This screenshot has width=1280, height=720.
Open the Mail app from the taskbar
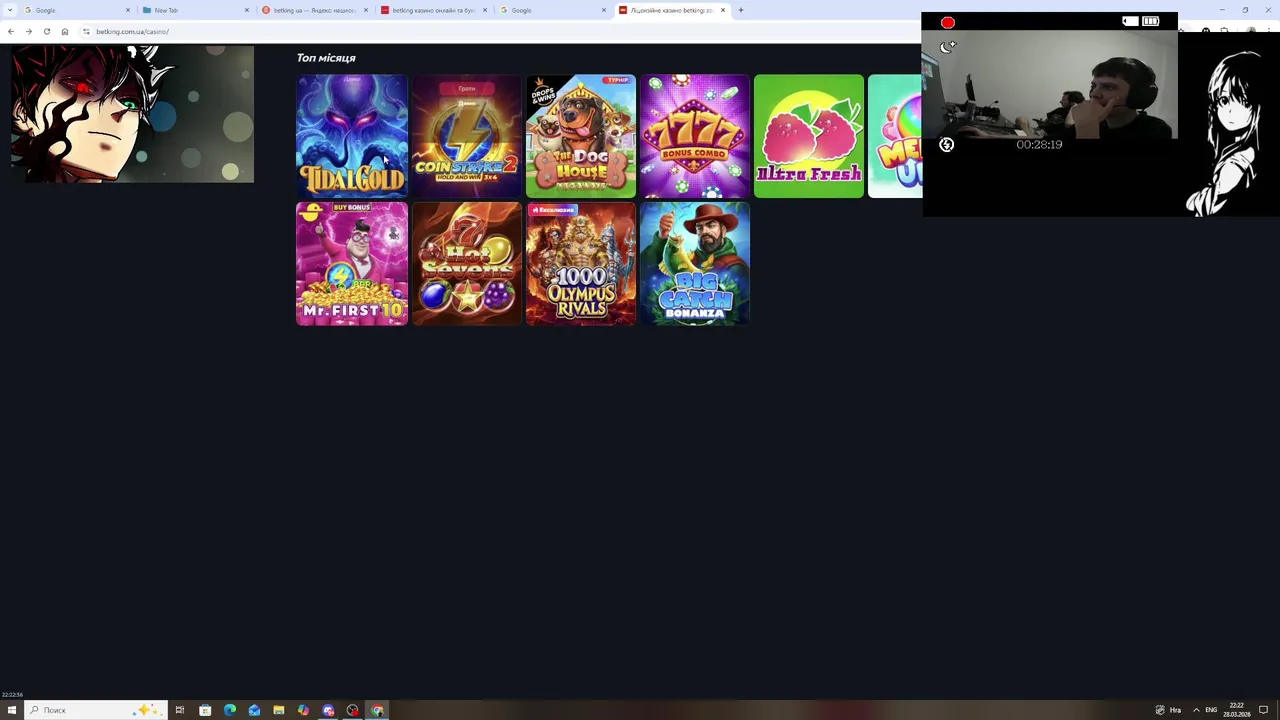coord(254,710)
